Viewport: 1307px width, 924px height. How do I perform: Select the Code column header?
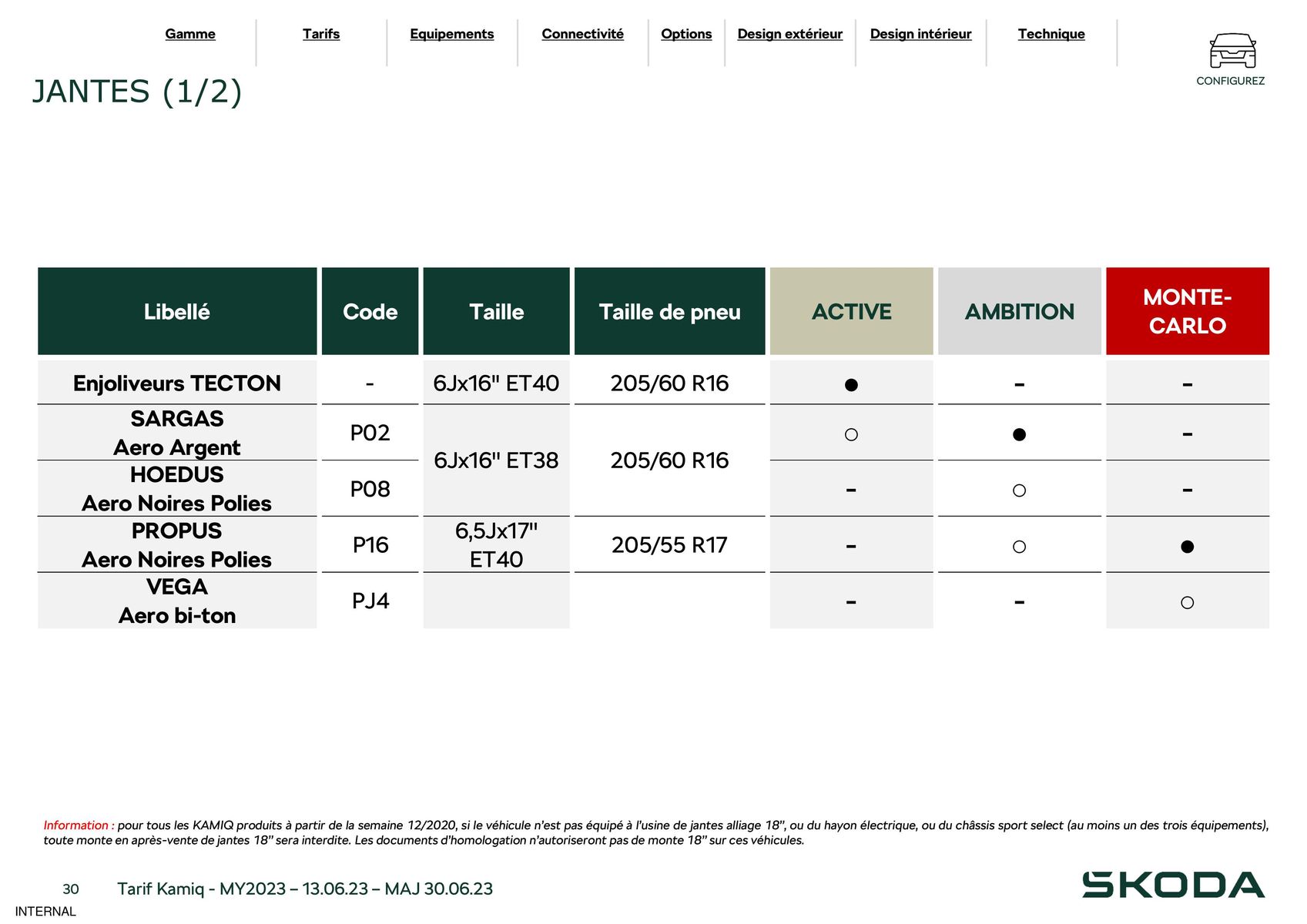(370, 311)
